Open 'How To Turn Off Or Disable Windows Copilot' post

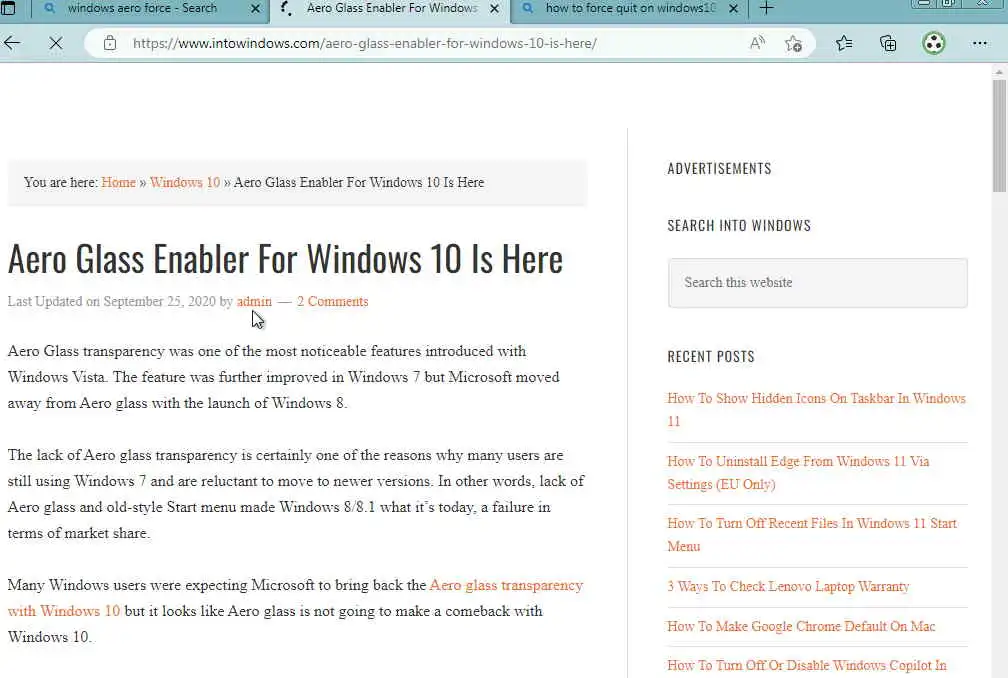[807, 666]
